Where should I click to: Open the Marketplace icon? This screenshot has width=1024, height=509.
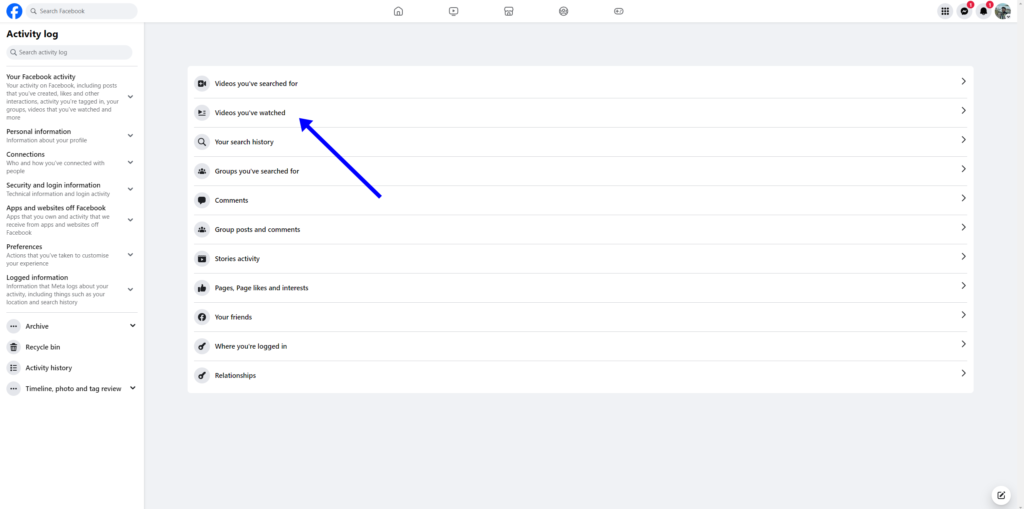508,11
